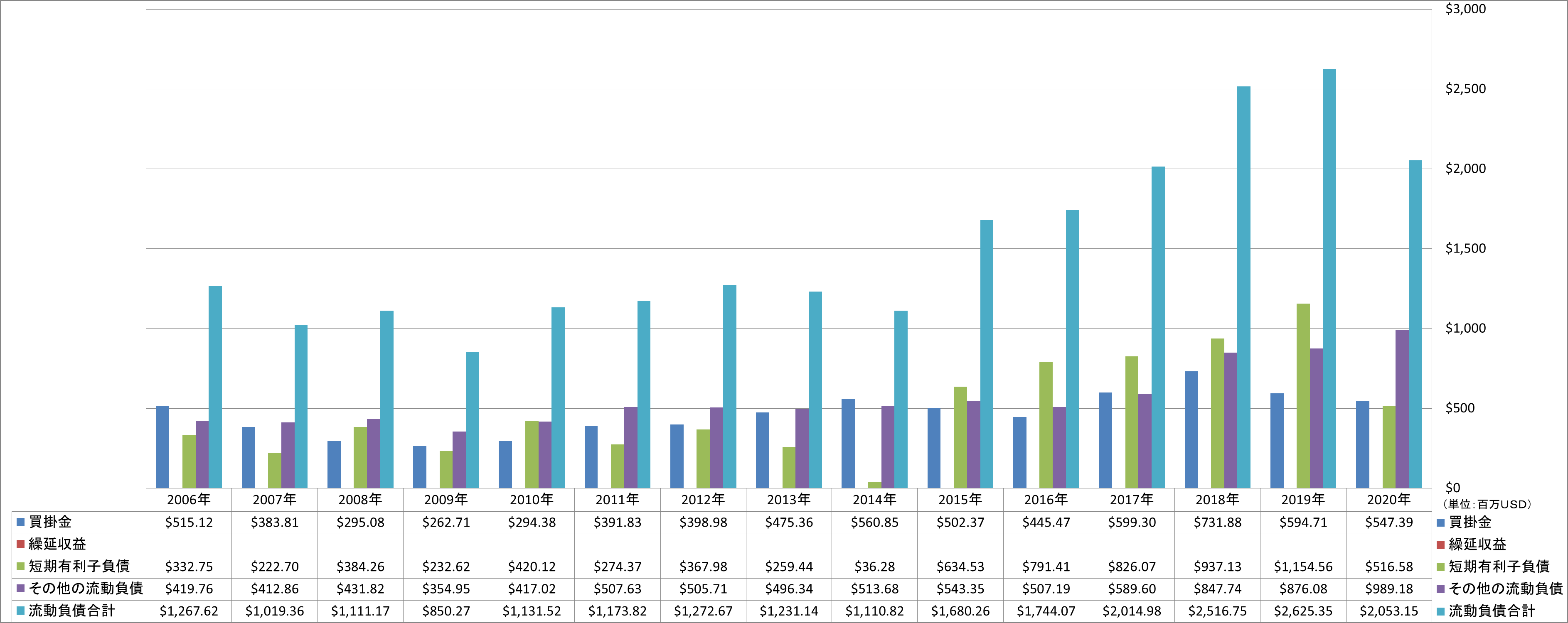Select the tiny green bar for 2014
The width and height of the screenshot is (1568, 623).
click(875, 485)
